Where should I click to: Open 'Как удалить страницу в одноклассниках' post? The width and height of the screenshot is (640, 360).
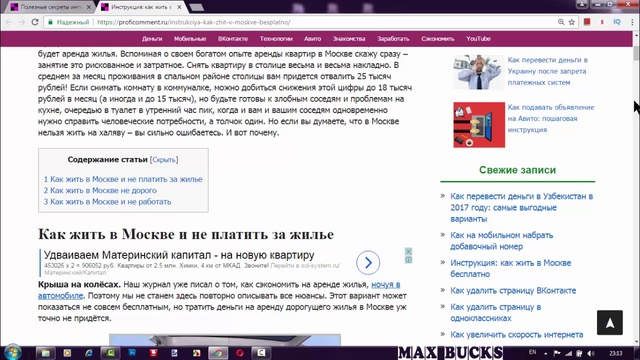[496, 313]
